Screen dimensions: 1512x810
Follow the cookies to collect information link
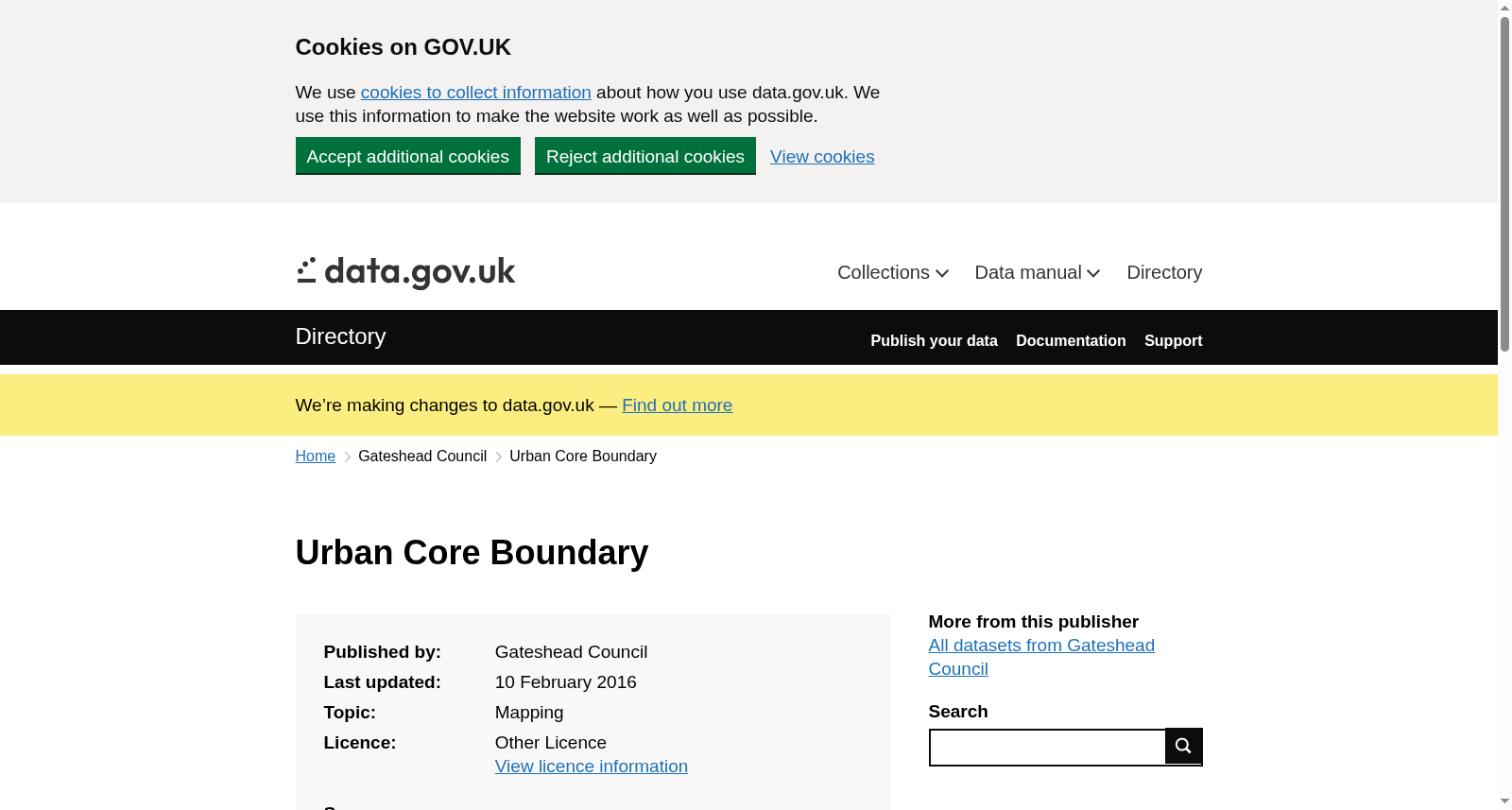476,93
